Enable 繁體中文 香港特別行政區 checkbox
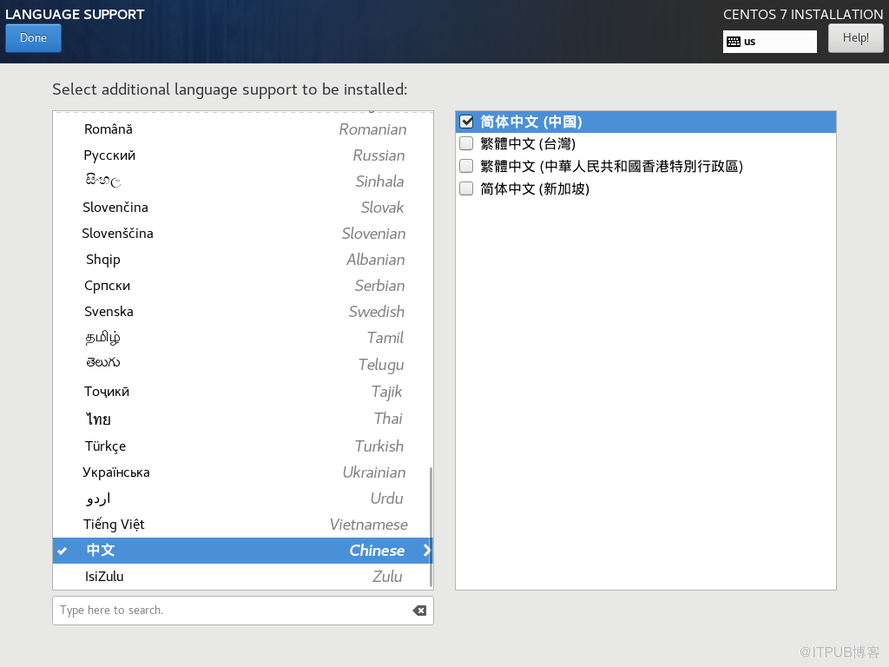 [x=466, y=166]
